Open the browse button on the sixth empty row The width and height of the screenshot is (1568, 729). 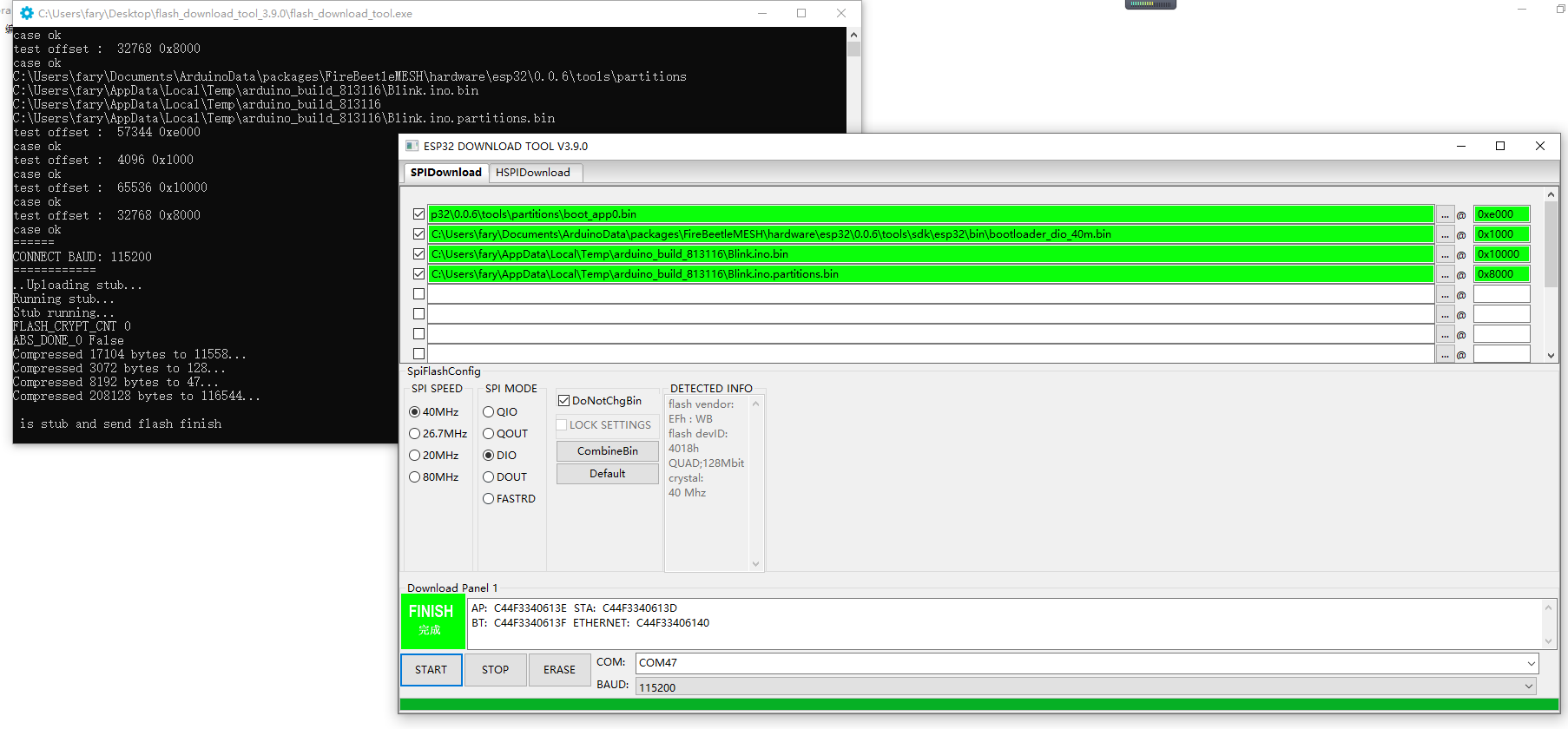1445,314
